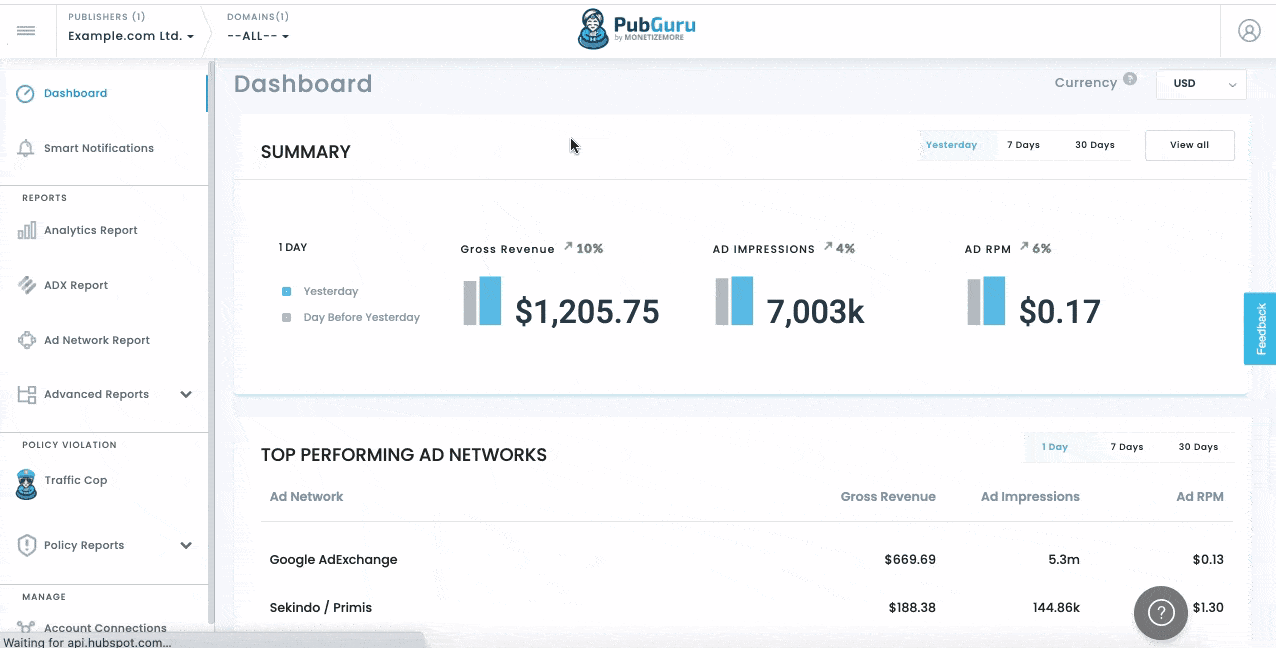Screen dimensions: 1276x648
Task: Click the $0.13 Google AdExchange RPM
Action: coord(1208,560)
